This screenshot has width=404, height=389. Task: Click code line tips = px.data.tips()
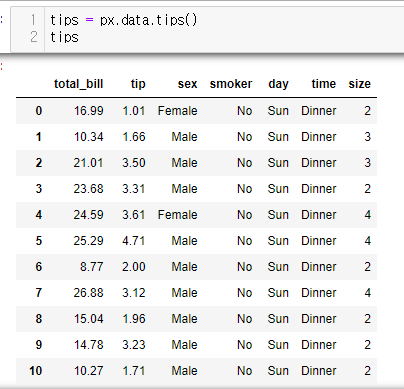tap(124, 20)
